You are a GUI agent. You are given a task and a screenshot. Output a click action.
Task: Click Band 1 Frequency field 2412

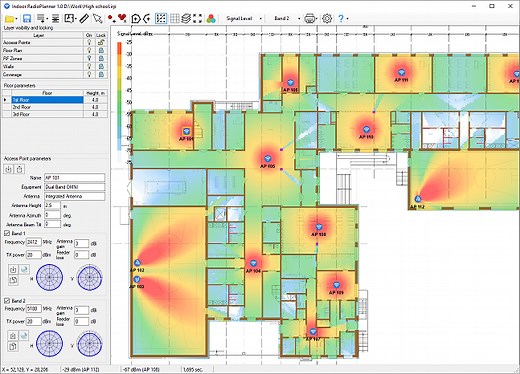point(34,242)
